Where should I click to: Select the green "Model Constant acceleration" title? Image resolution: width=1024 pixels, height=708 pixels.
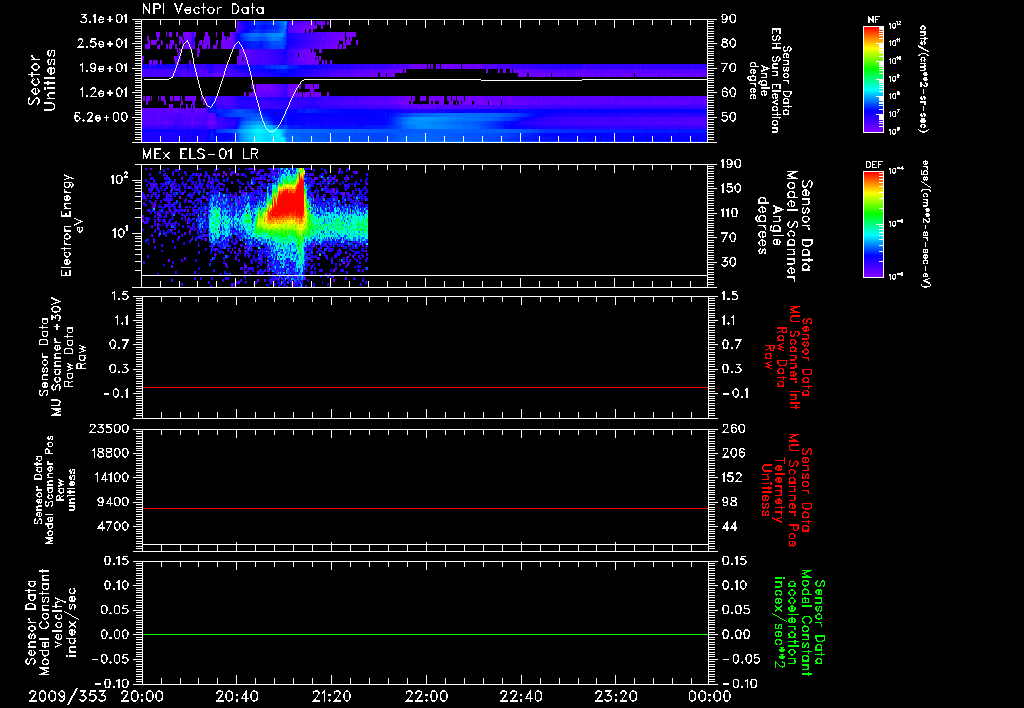coord(798,623)
